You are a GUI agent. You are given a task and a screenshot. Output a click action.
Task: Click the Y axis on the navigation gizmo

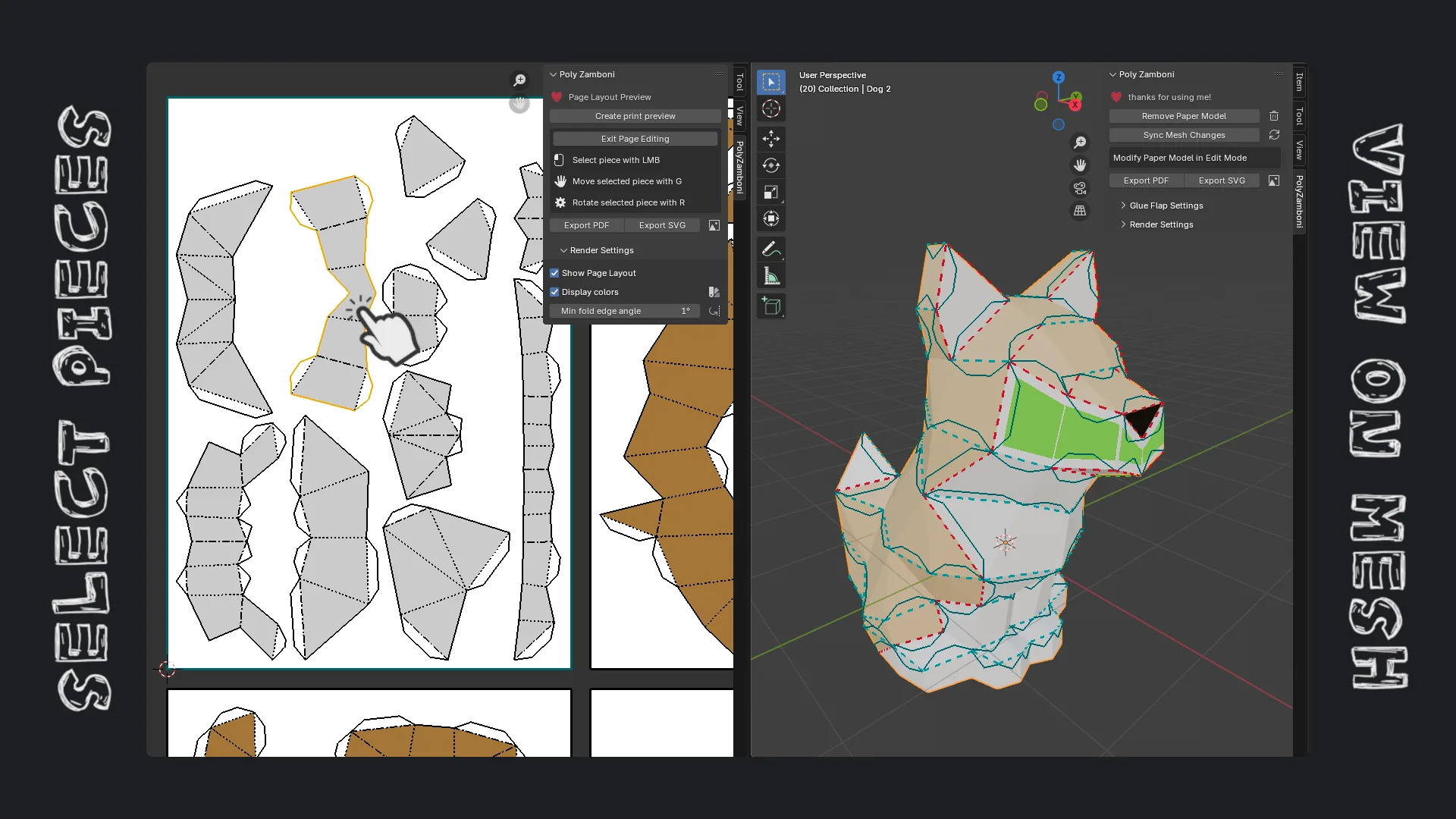(1076, 96)
